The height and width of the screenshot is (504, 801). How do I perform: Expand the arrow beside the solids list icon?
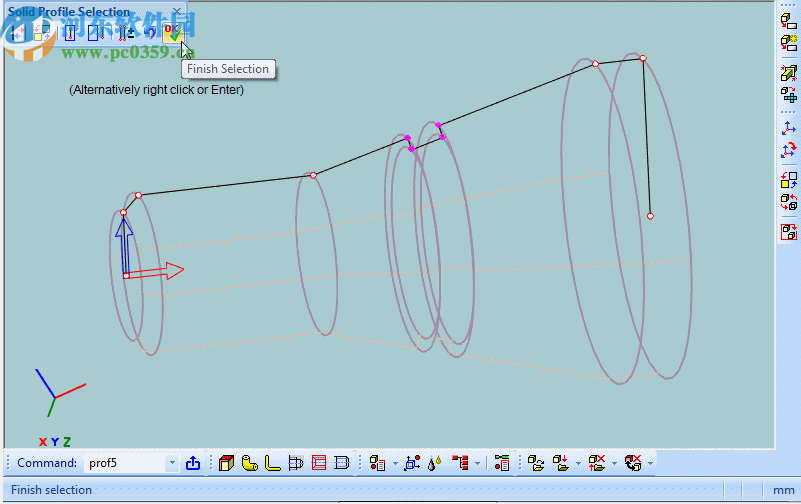pos(395,464)
